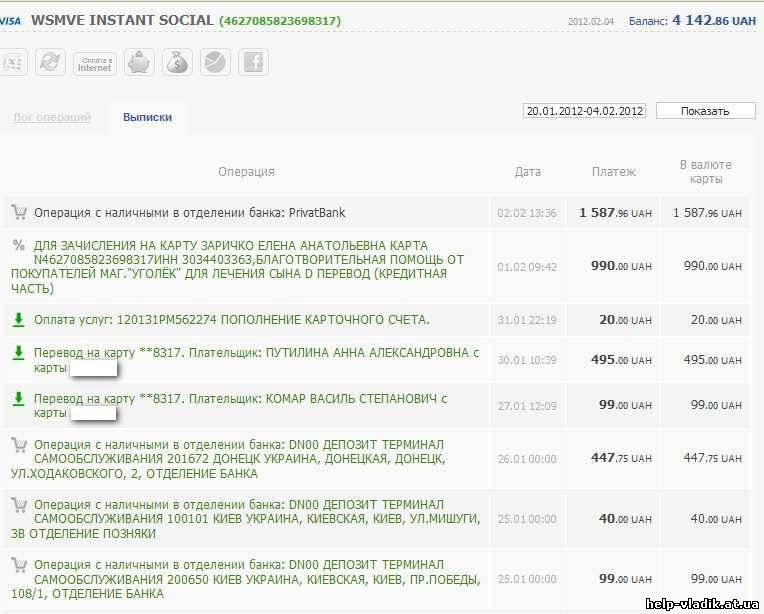Viewport: 764px width, 614px height.
Task: Click the Facebook icon
Action: click(x=253, y=63)
